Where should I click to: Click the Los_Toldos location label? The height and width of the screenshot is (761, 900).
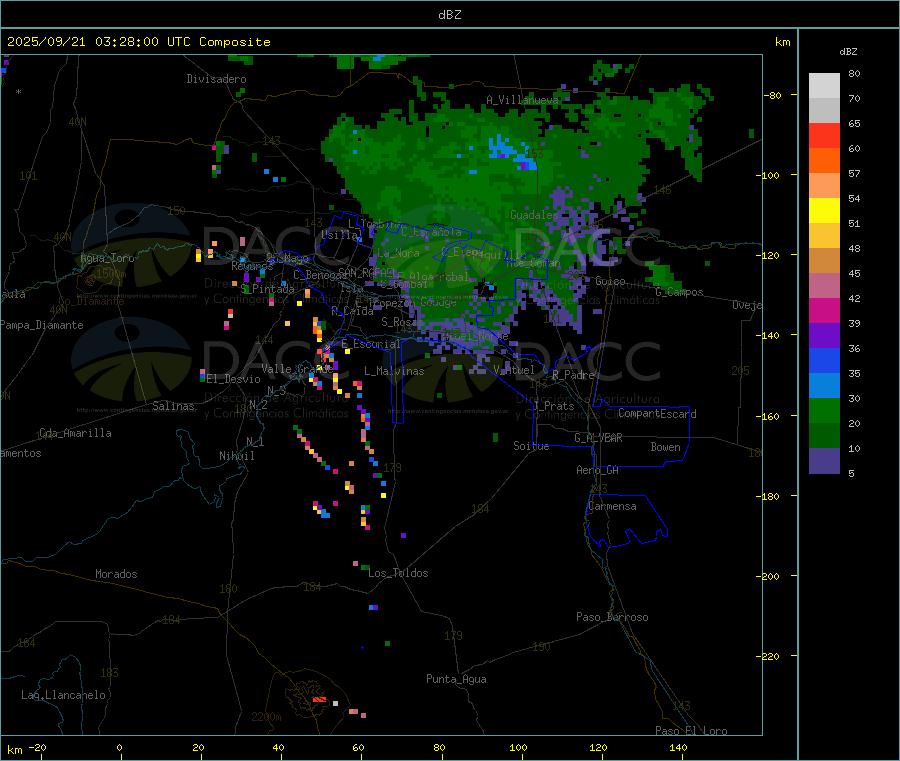click(x=398, y=573)
